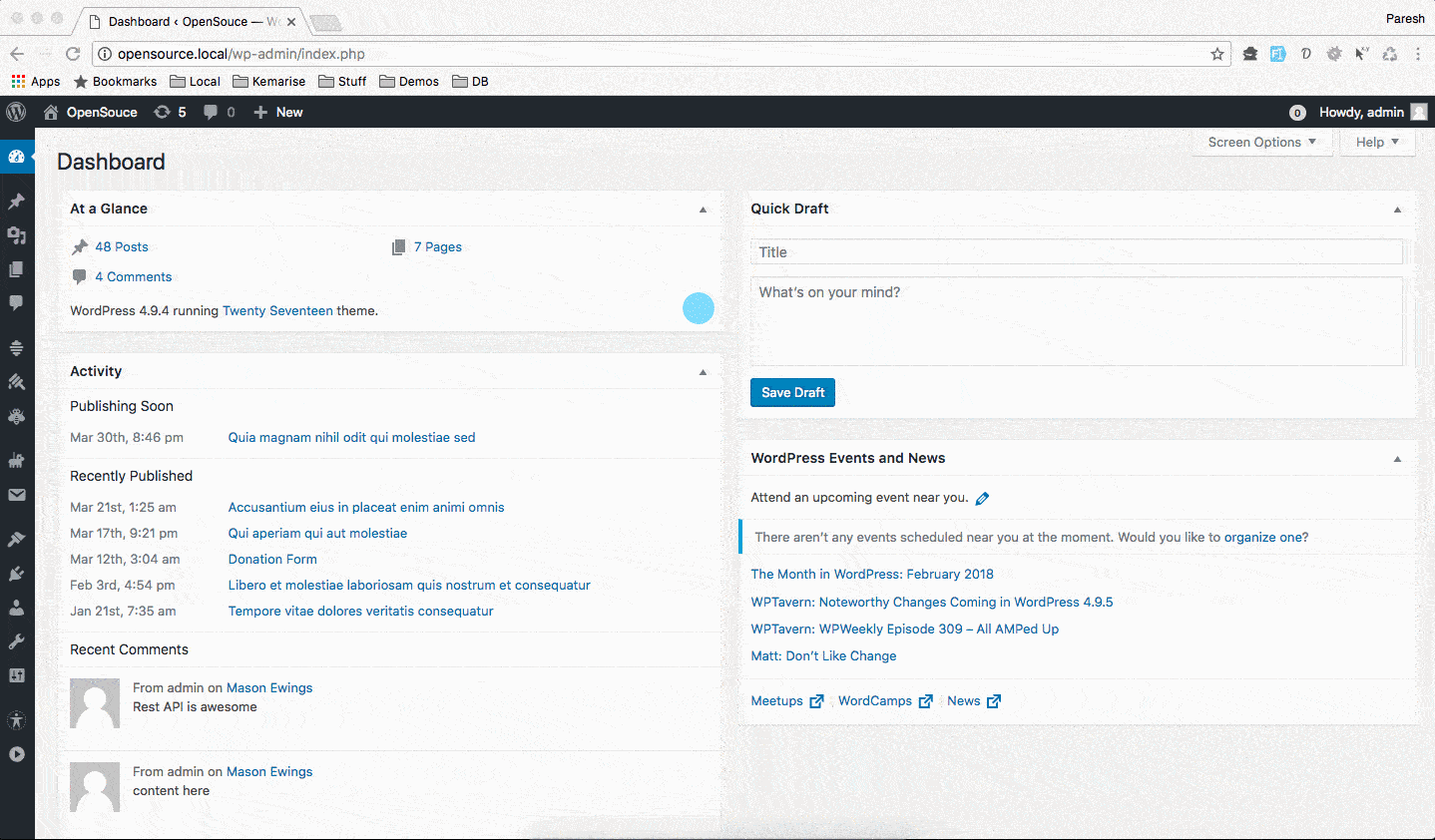This screenshot has width=1435, height=840.
Task: Click the collapse menu arrow at sidebar bottom
Action: click(16, 754)
